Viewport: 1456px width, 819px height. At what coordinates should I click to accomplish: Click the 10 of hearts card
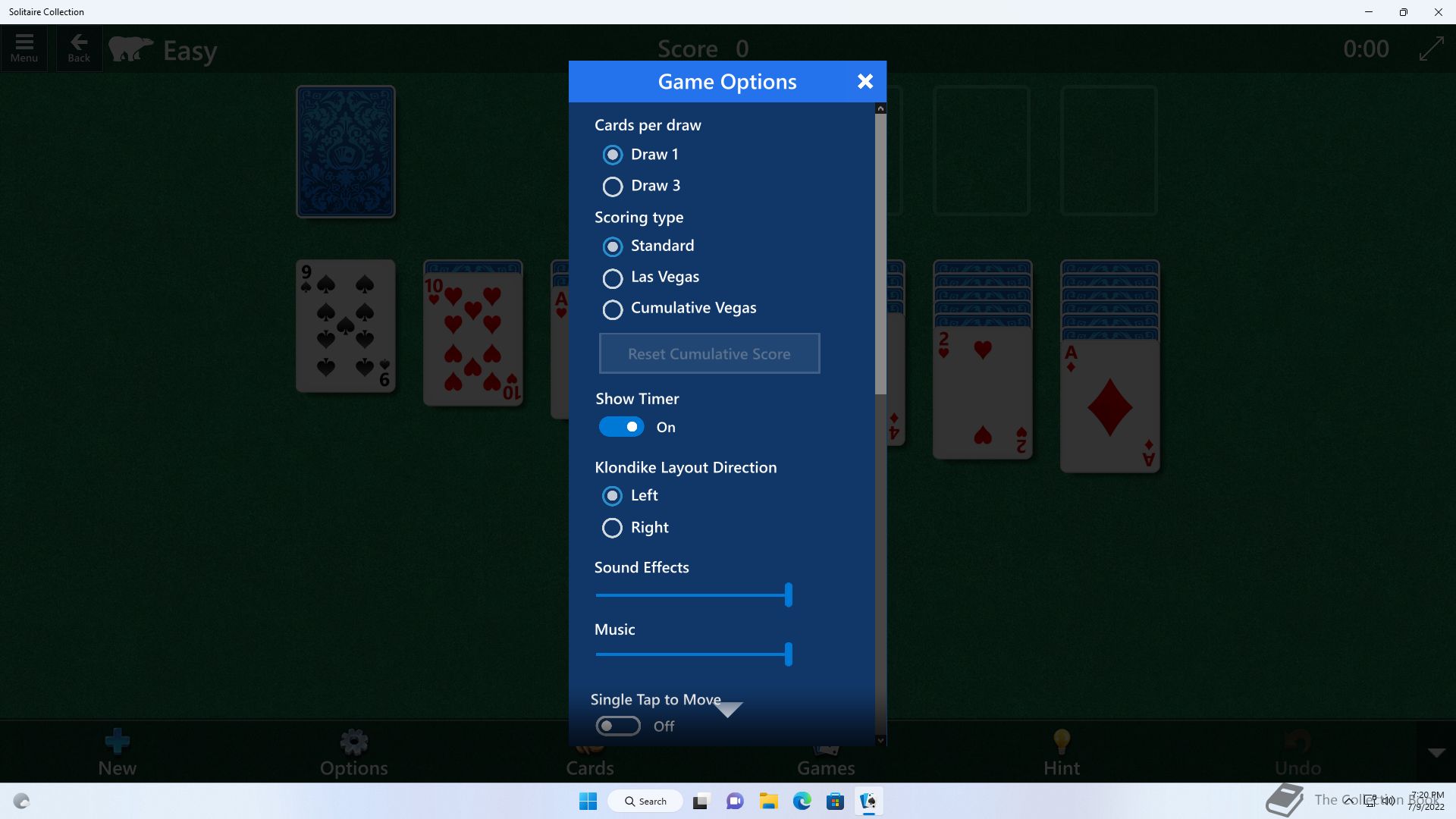[473, 339]
